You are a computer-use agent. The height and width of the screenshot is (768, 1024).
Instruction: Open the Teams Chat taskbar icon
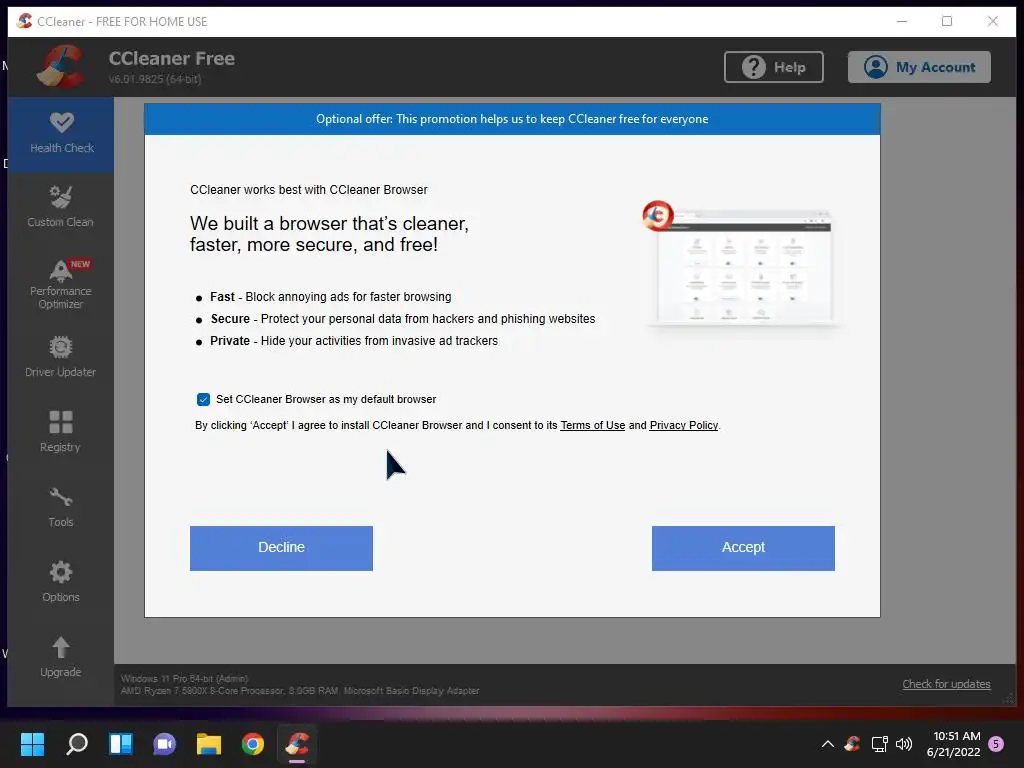point(165,744)
